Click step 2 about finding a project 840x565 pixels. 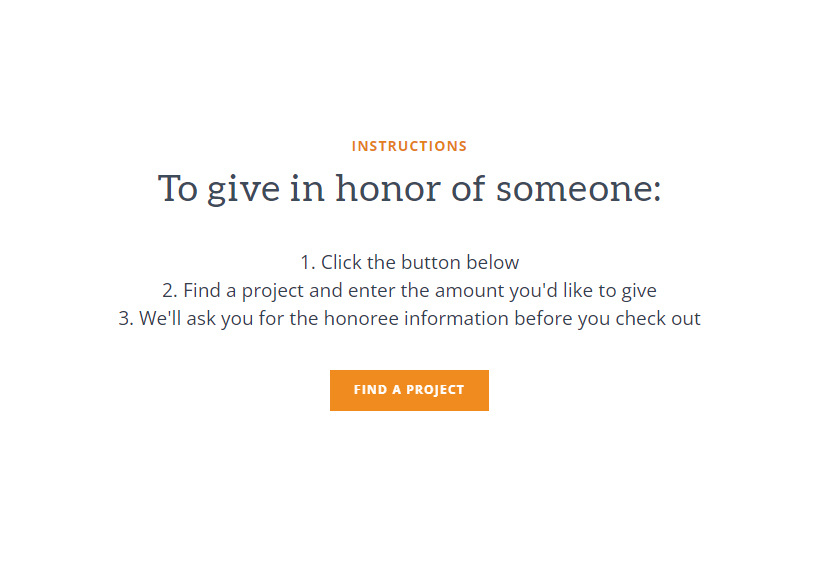(410, 291)
